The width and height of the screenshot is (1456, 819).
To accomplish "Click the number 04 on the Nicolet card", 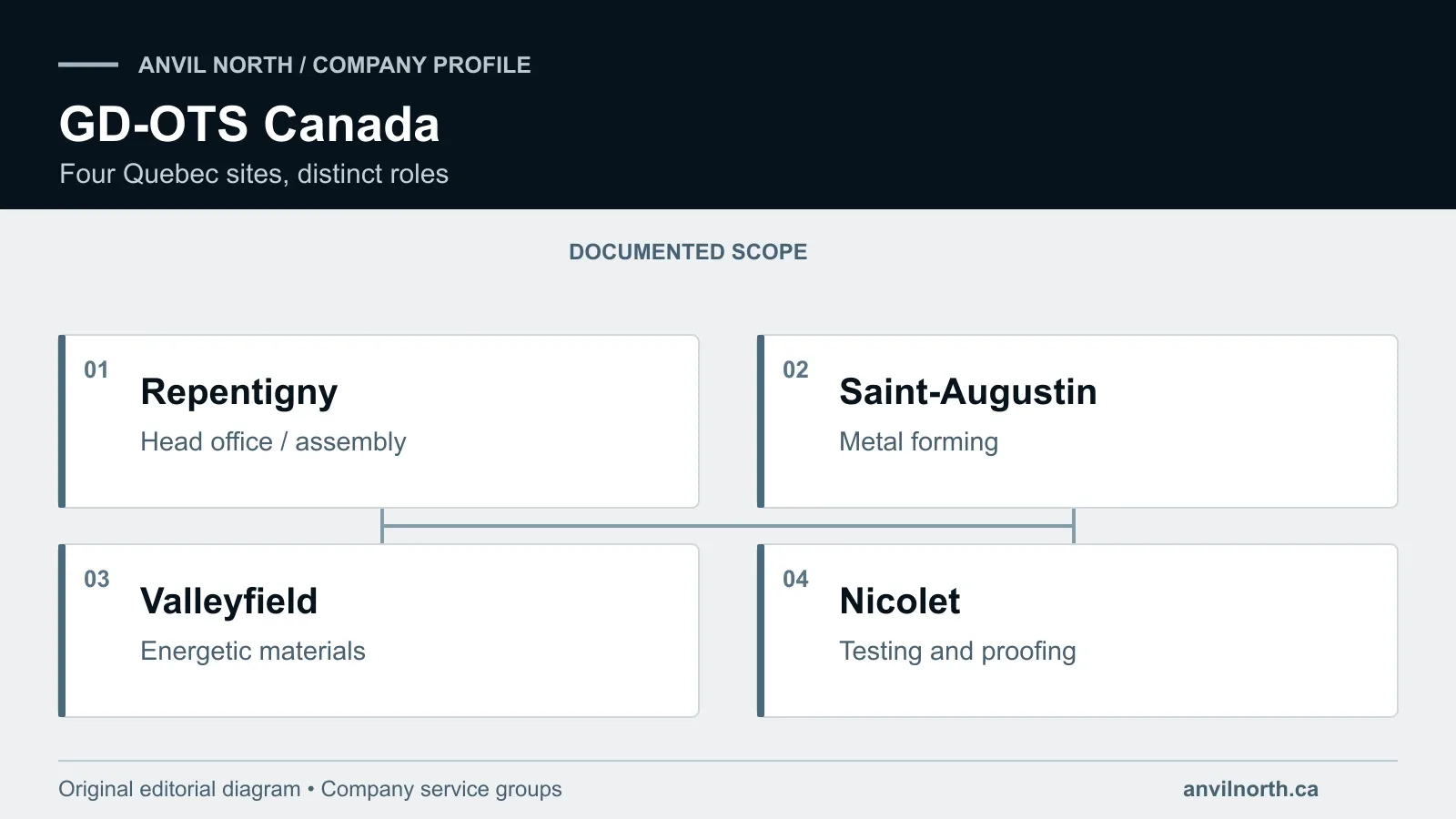I will pos(795,579).
